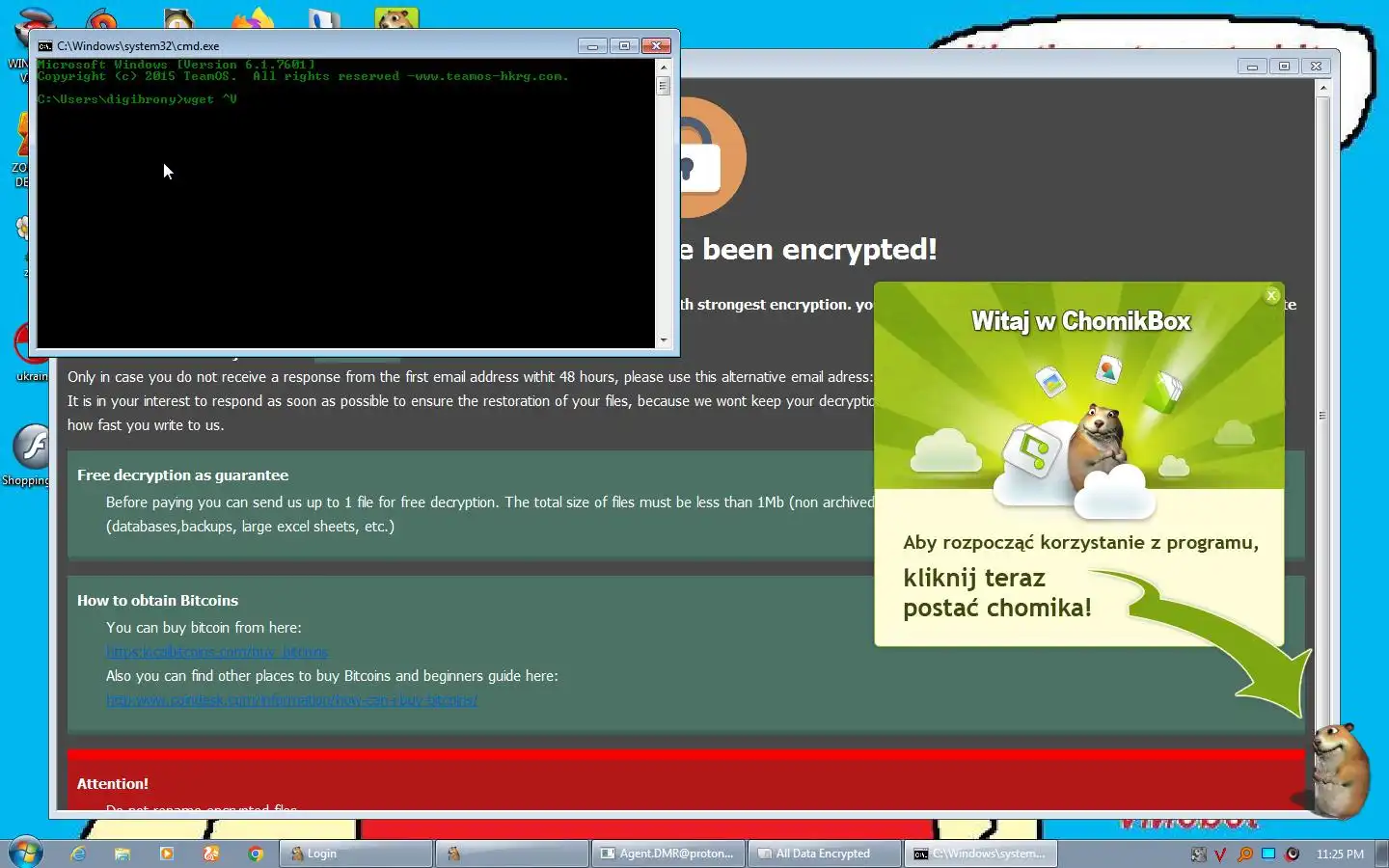Open the Firefox desktop shortcut icon
This screenshot has width=1389, height=868.
coord(253,19)
